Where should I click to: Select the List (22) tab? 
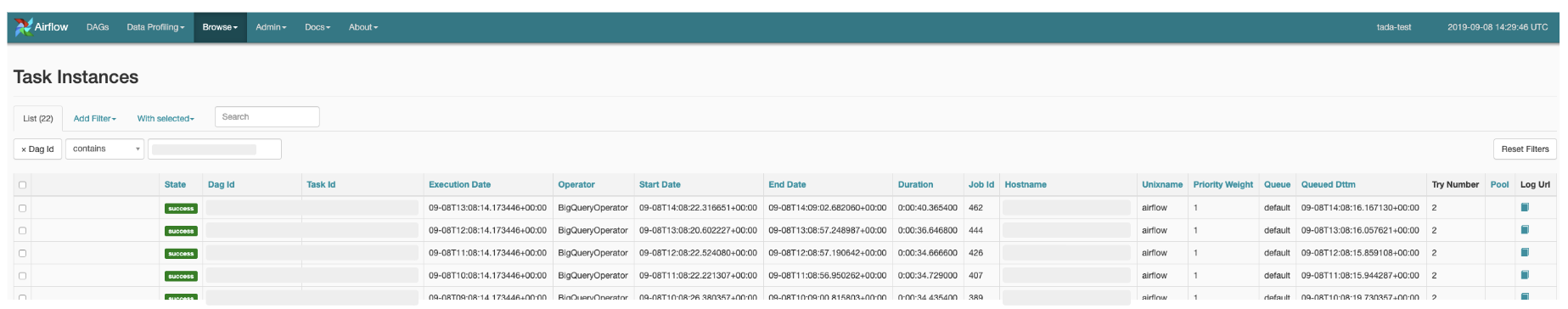(x=38, y=119)
